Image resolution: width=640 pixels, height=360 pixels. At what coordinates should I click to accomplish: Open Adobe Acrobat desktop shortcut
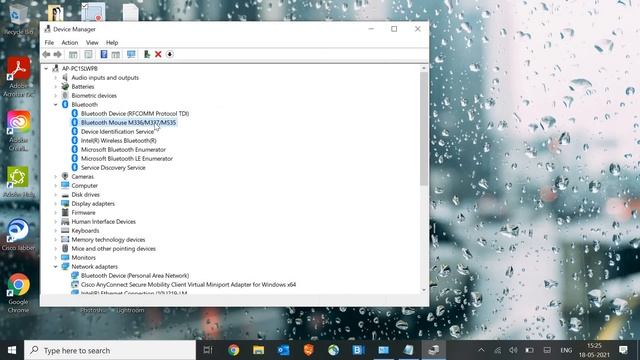pos(18,77)
